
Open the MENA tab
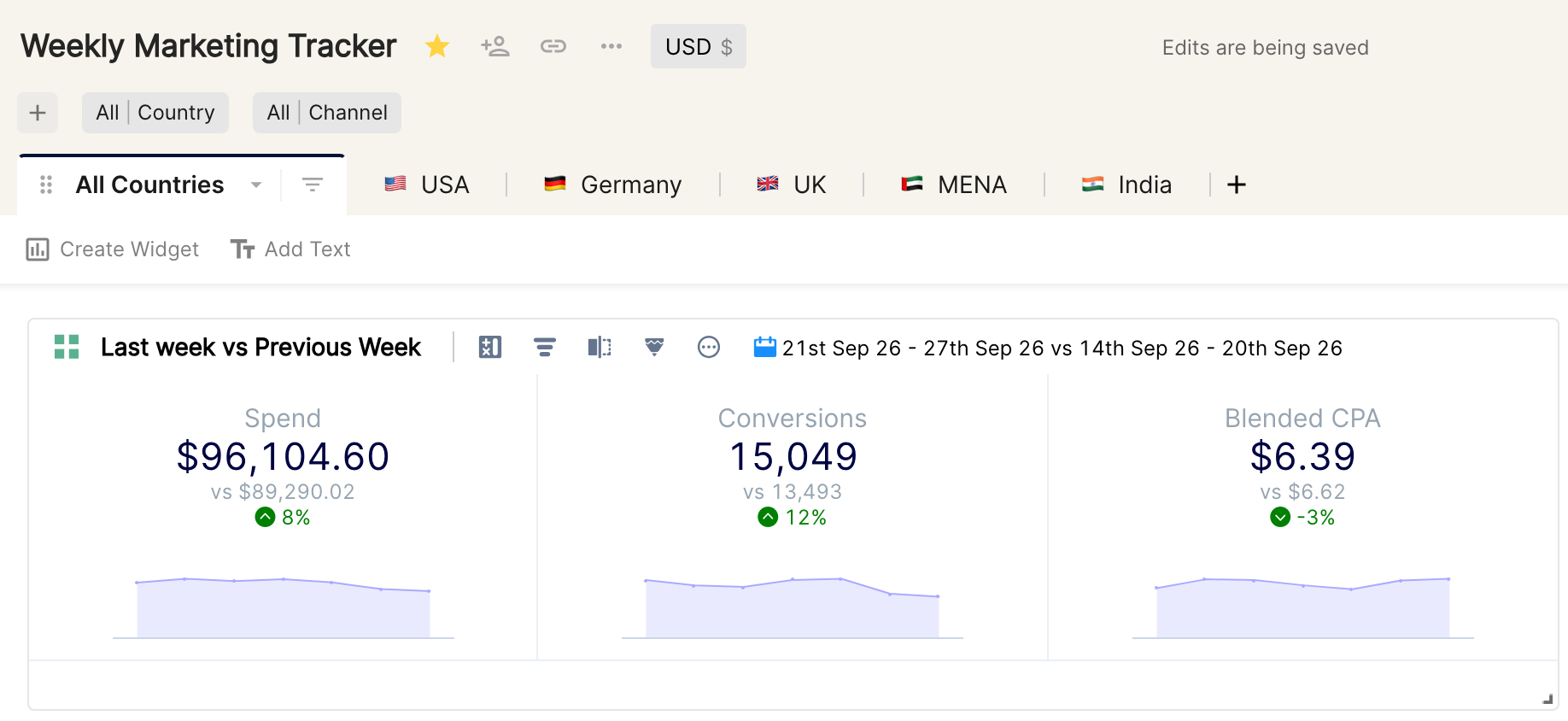tap(954, 185)
